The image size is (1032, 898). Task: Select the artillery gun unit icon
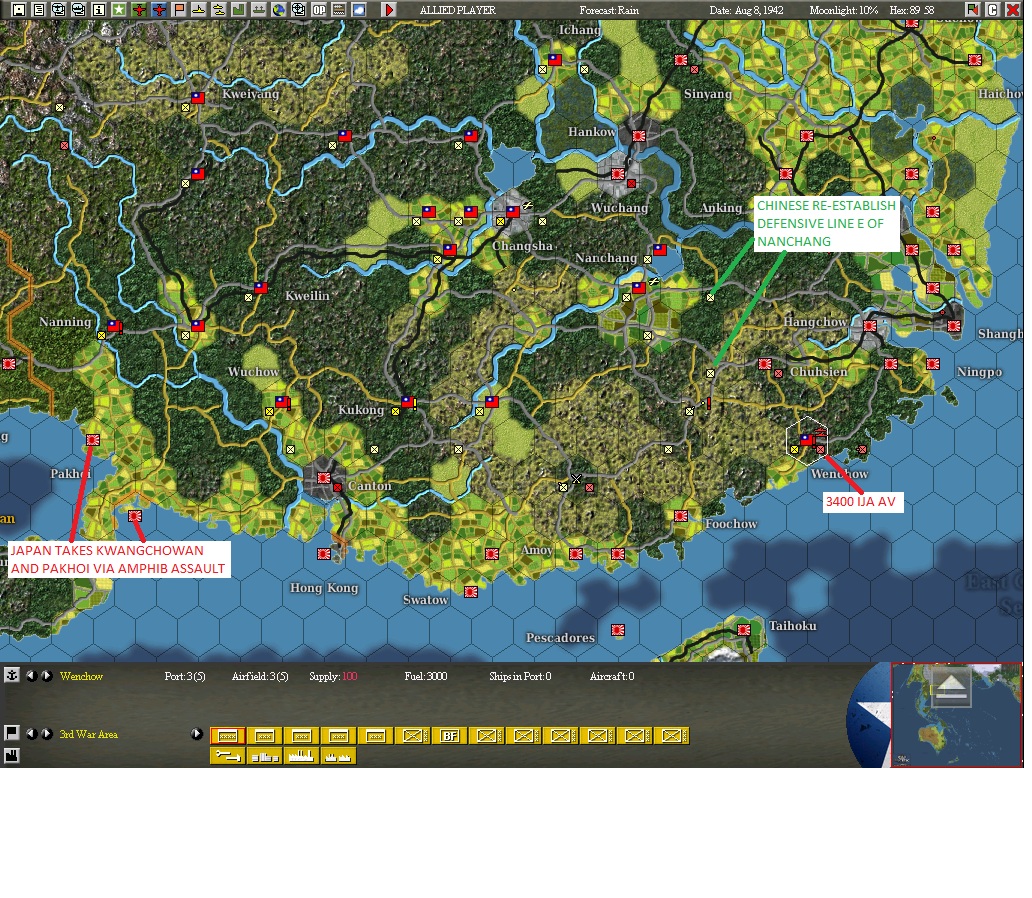tap(228, 756)
